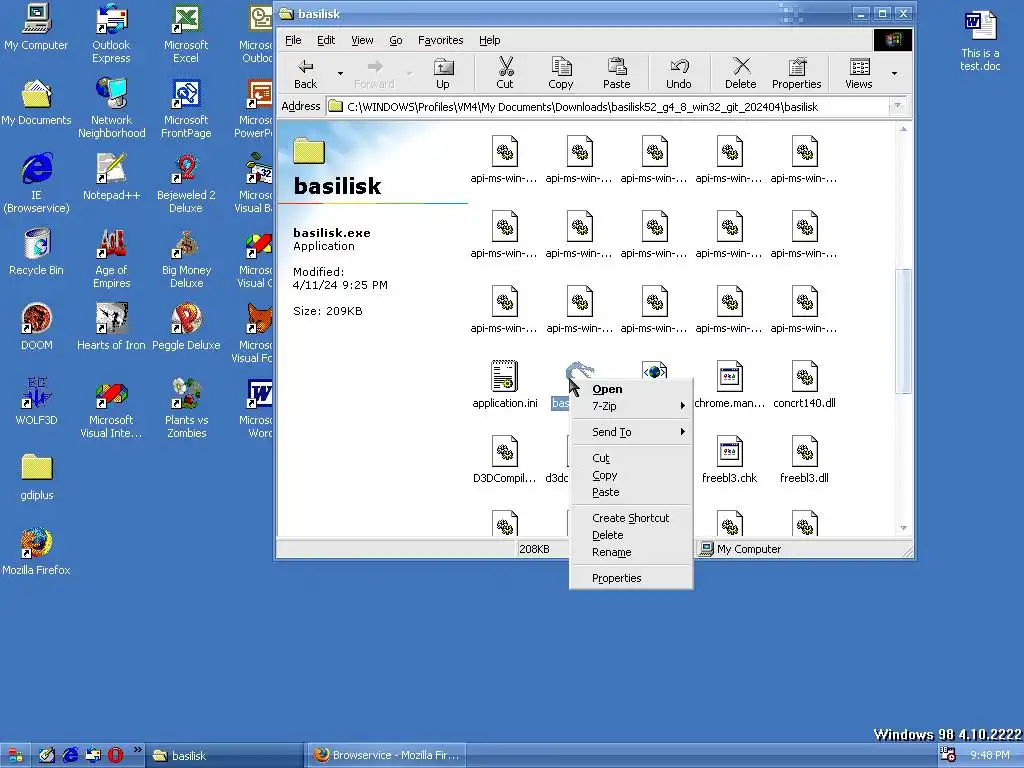The height and width of the screenshot is (768, 1024).
Task: Expand the Views dropdown arrow
Action: (x=895, y=73)
